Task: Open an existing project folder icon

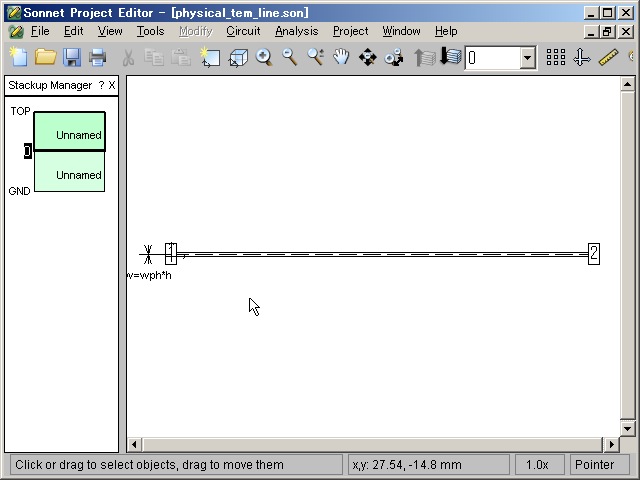Action: pyautogui.click(x=45, y=57)
